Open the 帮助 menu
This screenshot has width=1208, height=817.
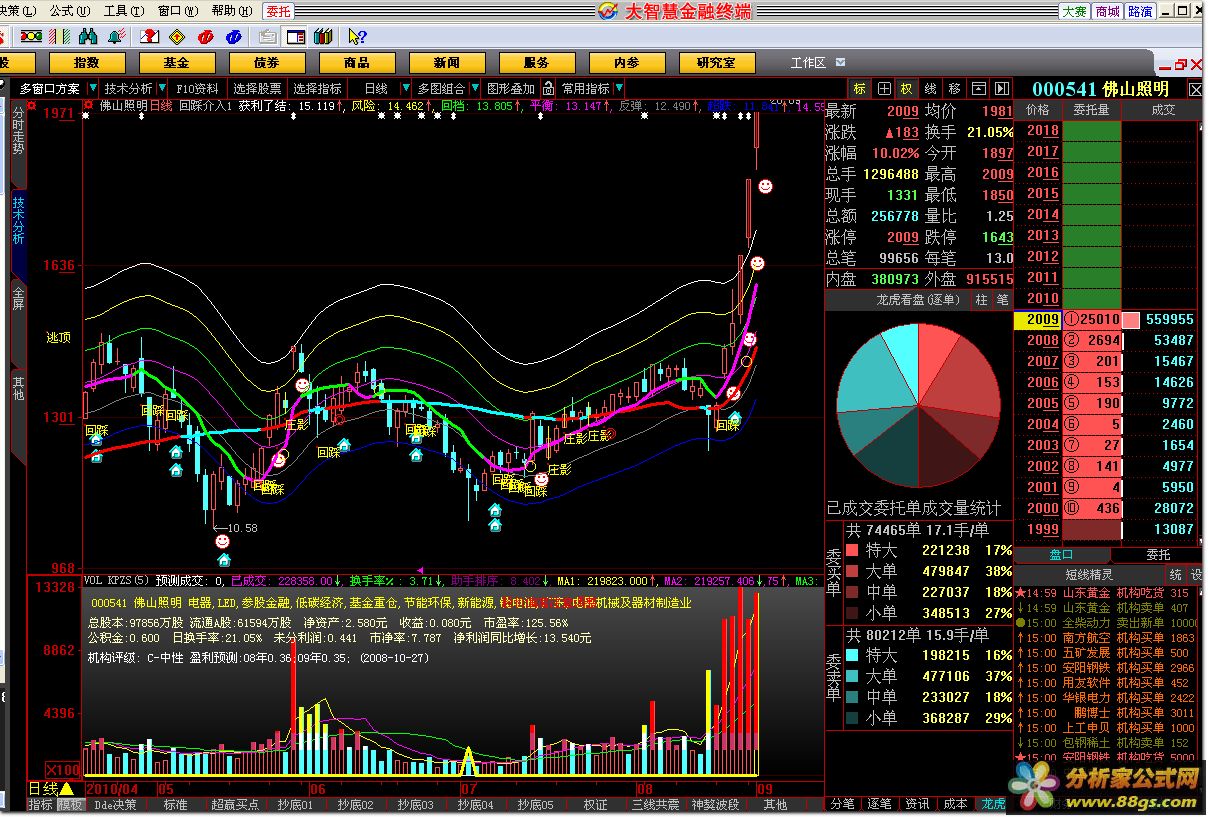tap(230, 11)
